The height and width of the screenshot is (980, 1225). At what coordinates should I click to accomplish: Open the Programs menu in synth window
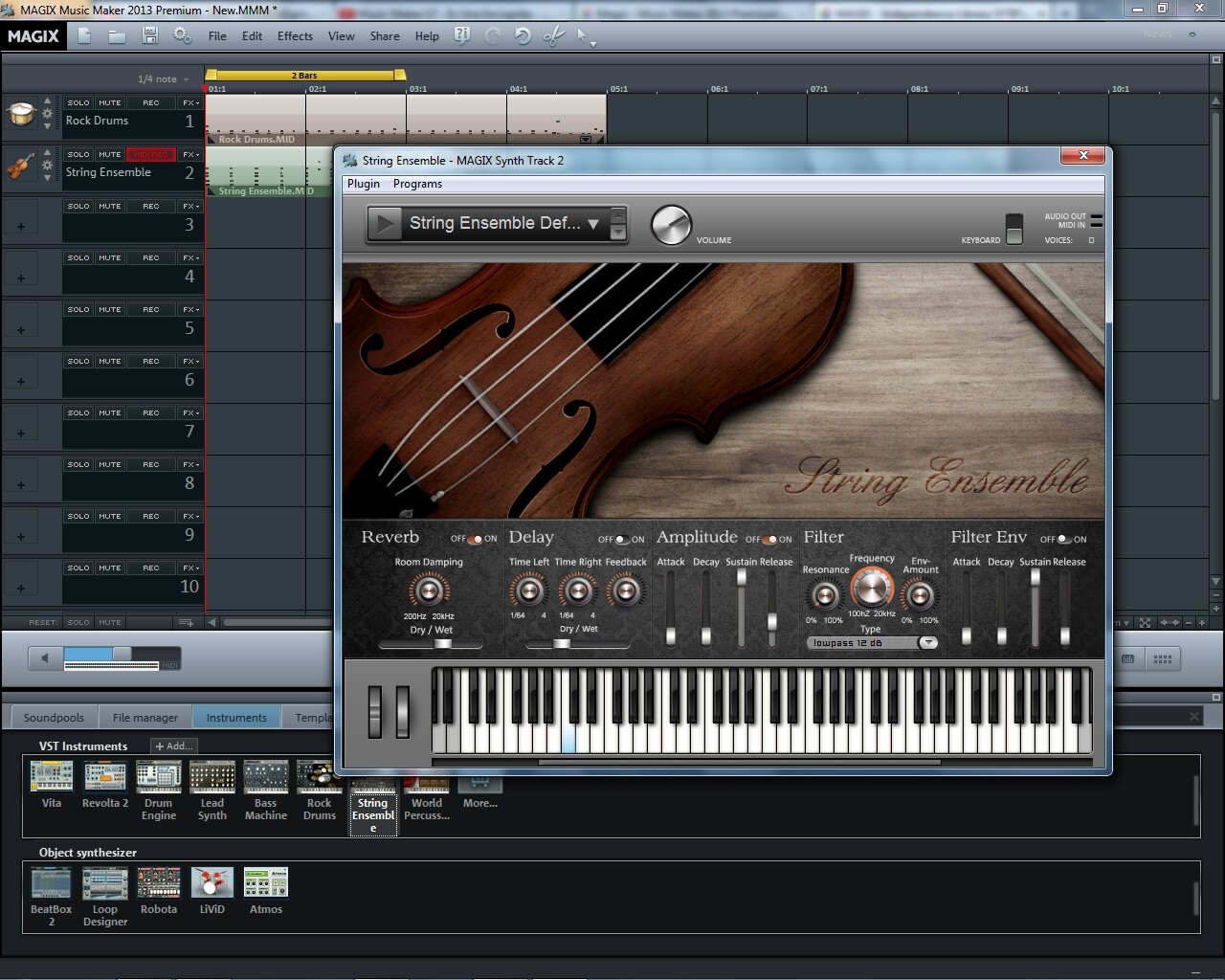coord(417,184)
